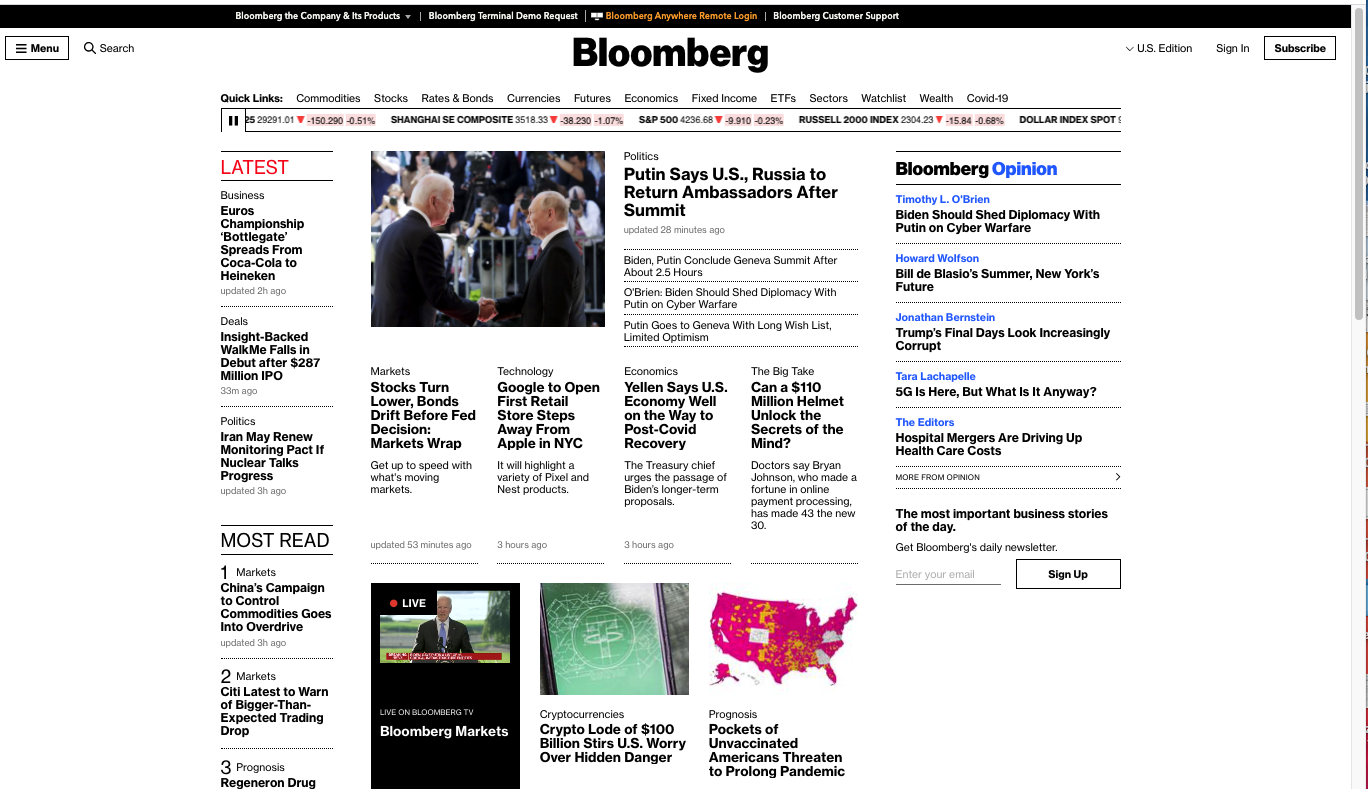The image size is (1368, 789).
Task: Open Covid-19 quick link
Action: point(987,98)
